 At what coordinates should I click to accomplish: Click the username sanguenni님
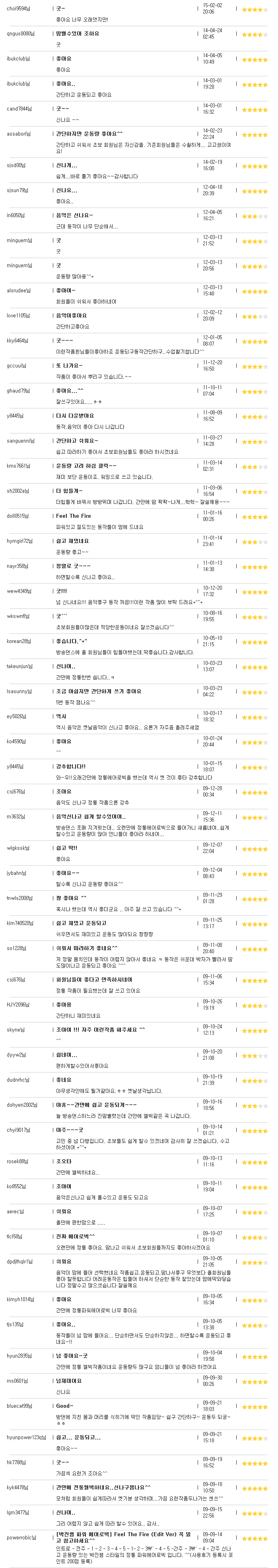click(x=21, y=441)
